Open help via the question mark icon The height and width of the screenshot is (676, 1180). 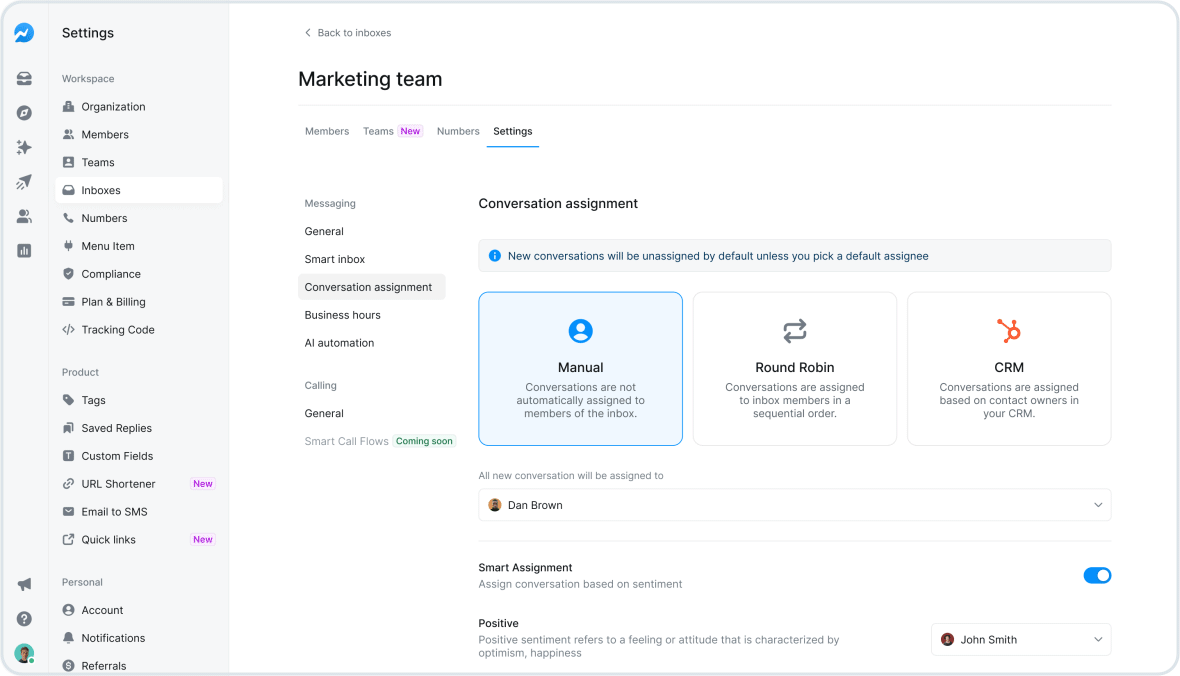24,618
